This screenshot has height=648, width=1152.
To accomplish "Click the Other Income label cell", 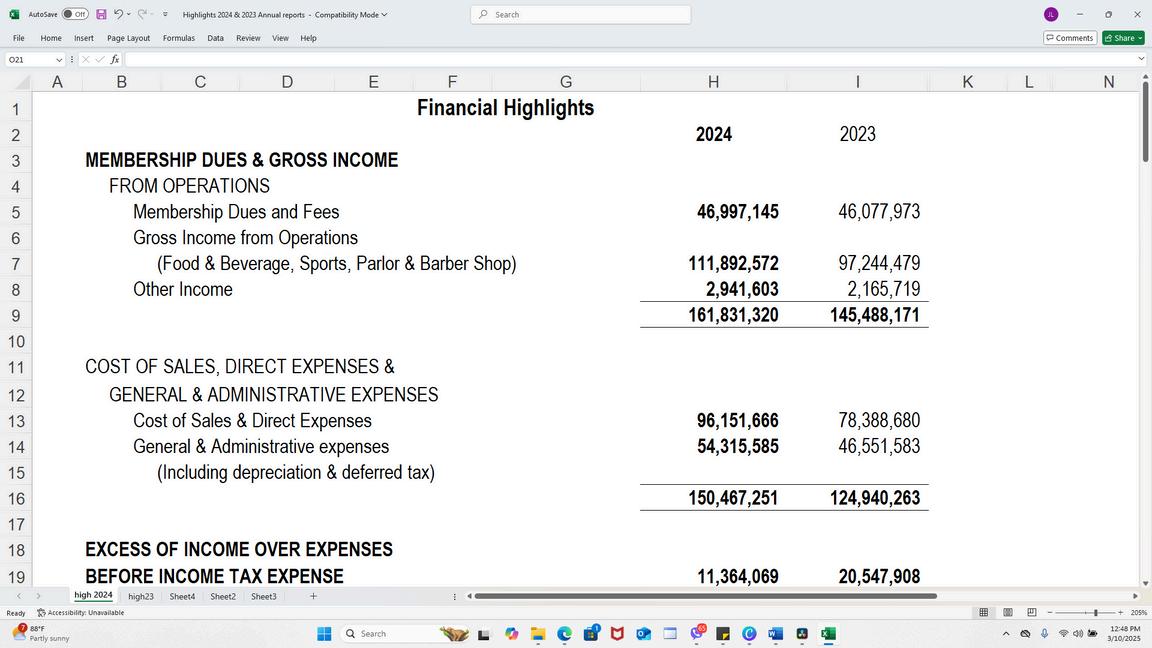I will click(x=183, y=289).
